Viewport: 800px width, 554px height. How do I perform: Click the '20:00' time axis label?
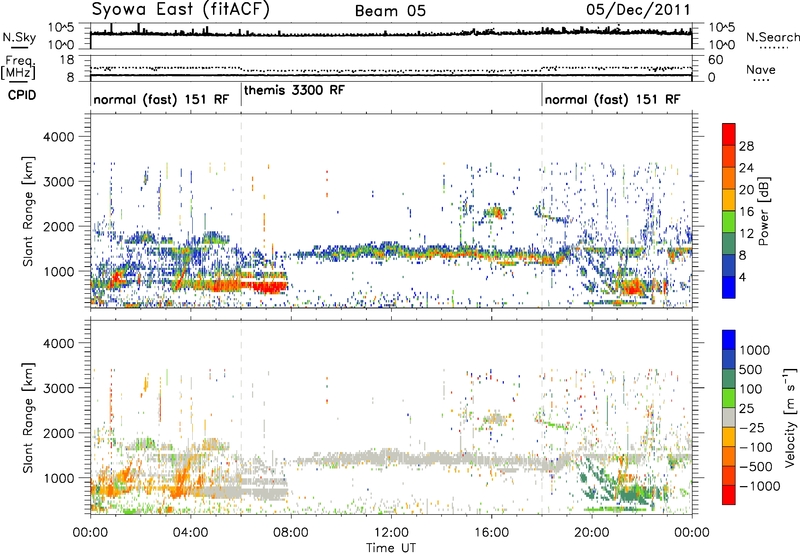[591, 533]
